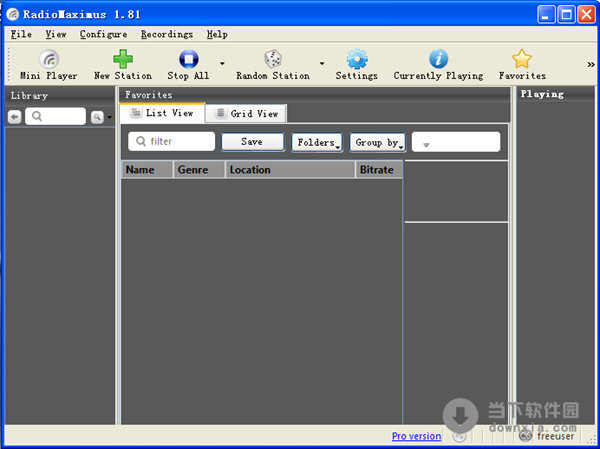Open the Folders dropdown
Image resolution: width=600 pixels, height=449 pixels.
click(317, 142)
